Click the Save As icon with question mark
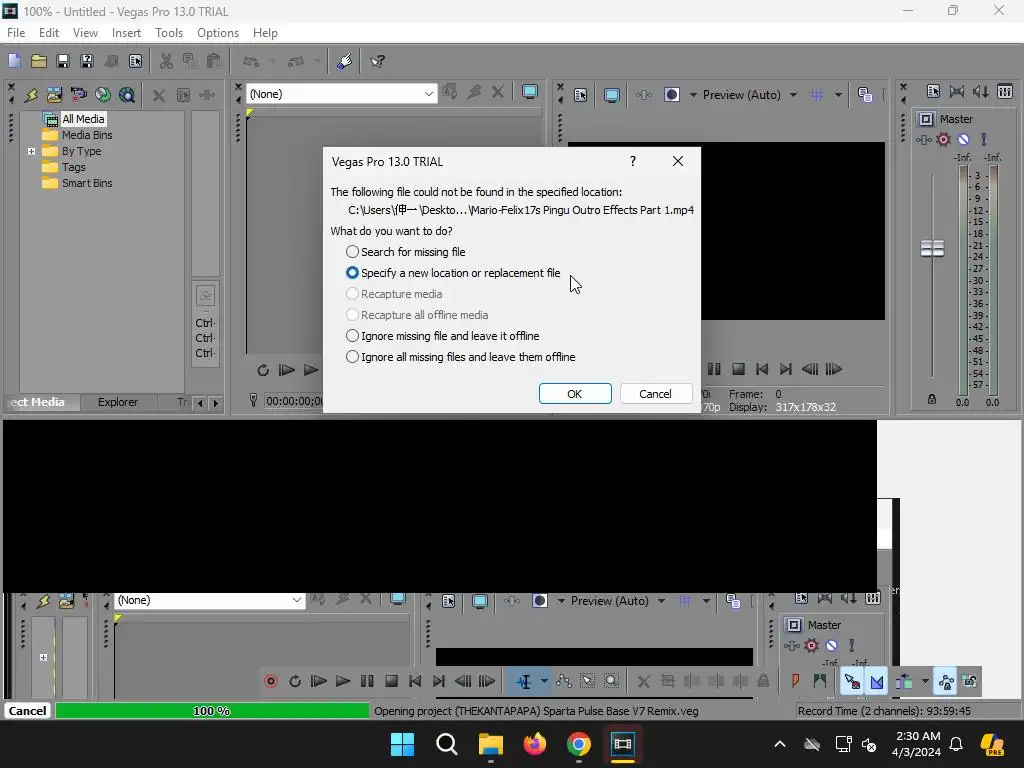The width and height of the screenshot is (1024, 768). click(87, 61)
